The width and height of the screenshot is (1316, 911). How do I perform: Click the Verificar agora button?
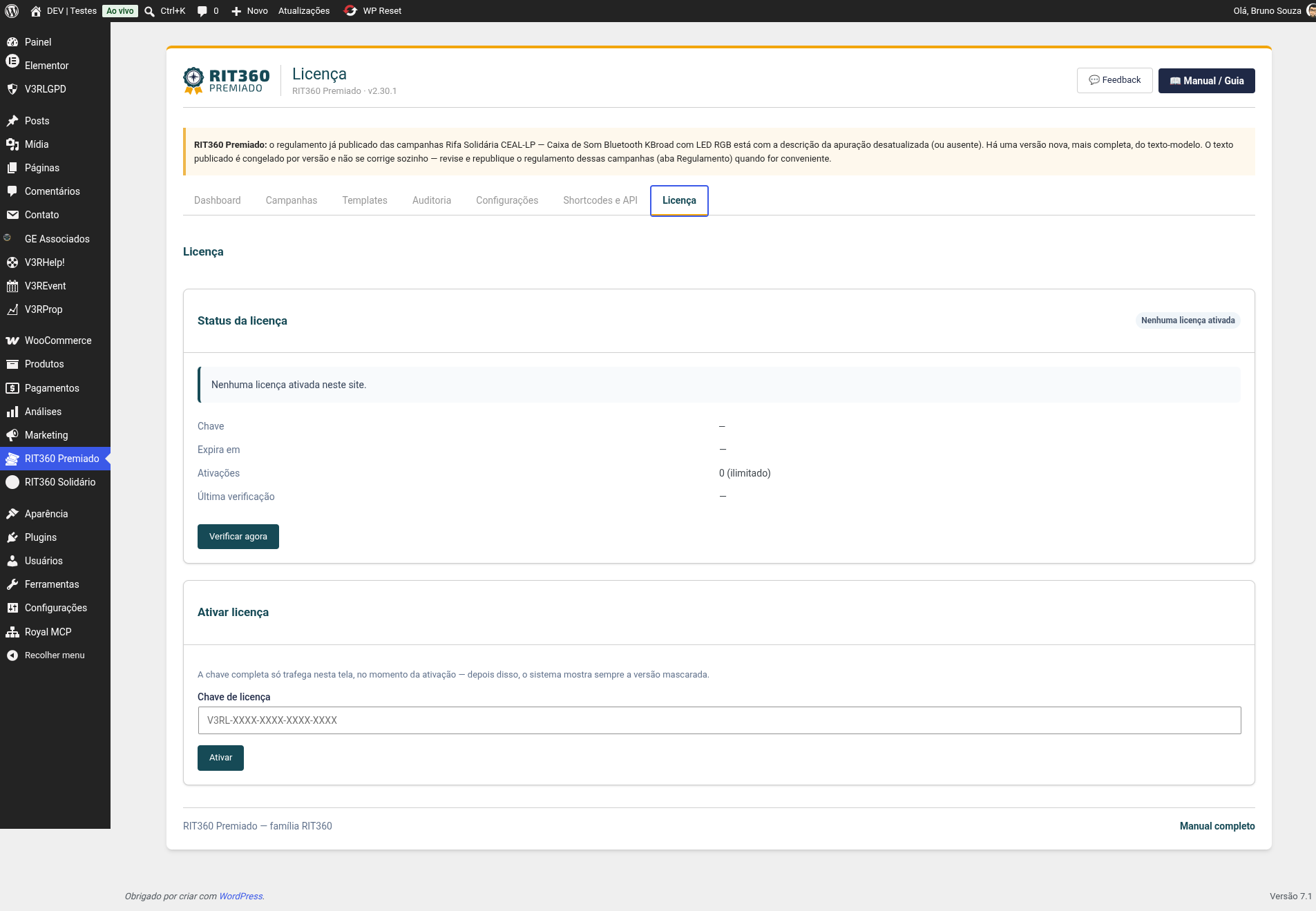pos(238,537)
